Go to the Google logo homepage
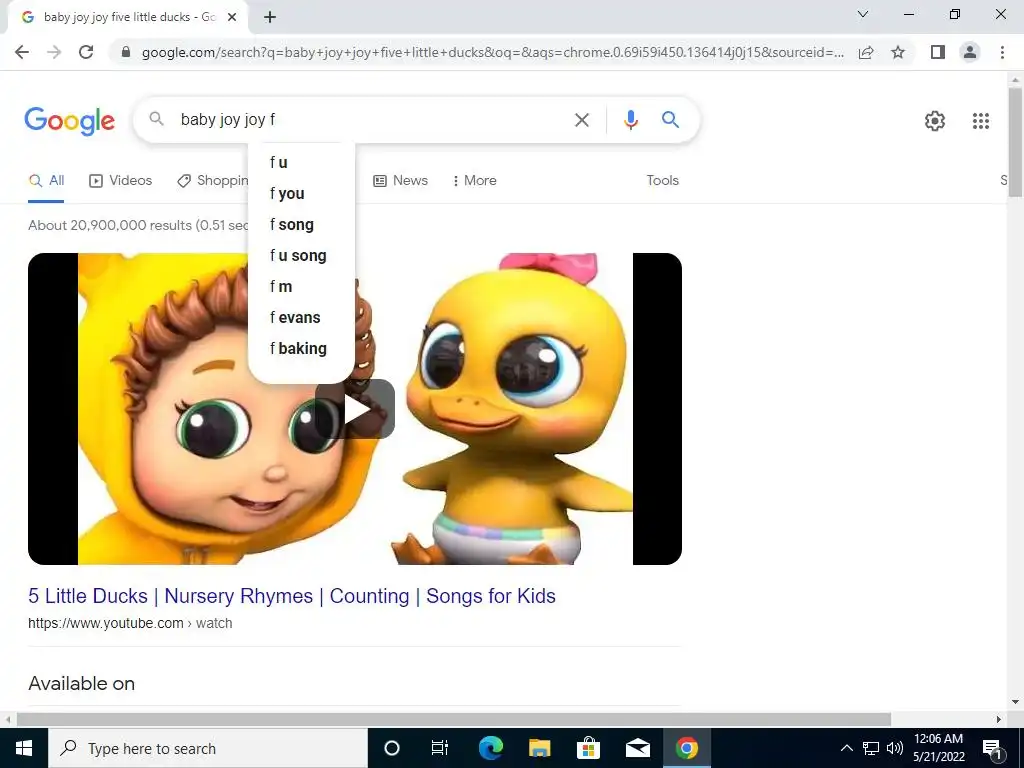The image size is (1024, 768). coord(69,121)
